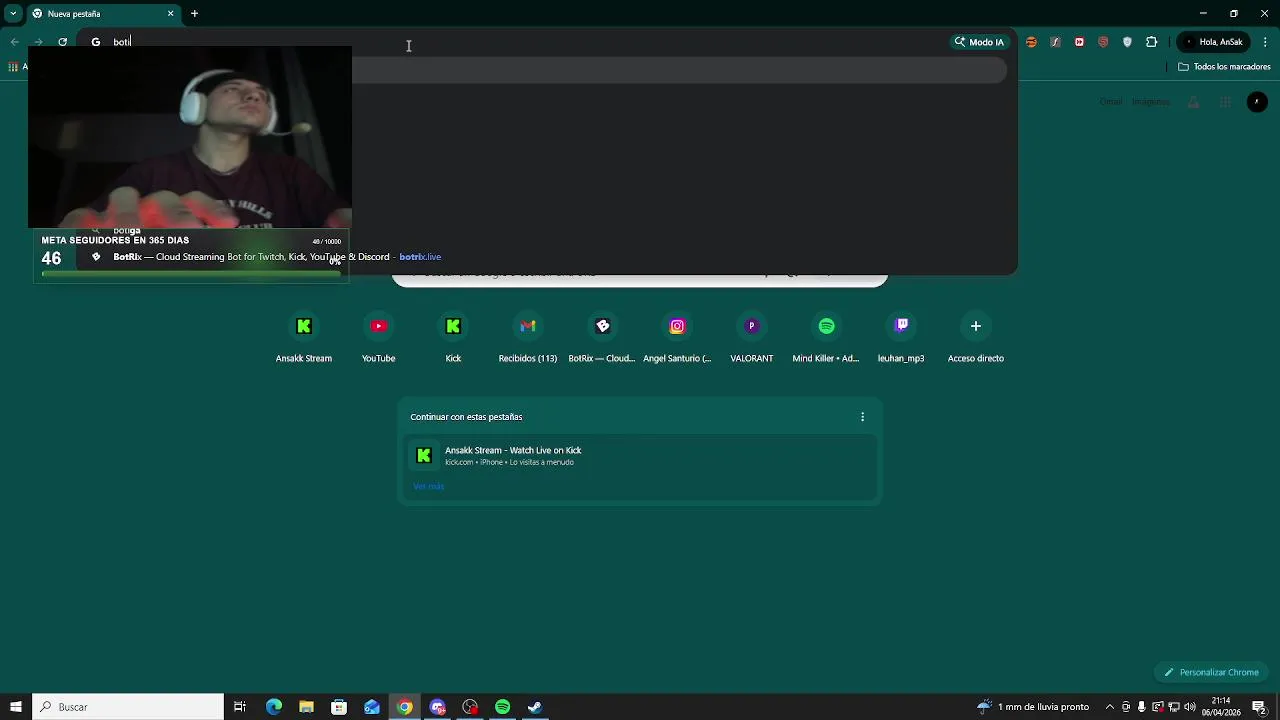Open the Windows Start menu
The image size is (1280, 720).
[x=15, y=707]
